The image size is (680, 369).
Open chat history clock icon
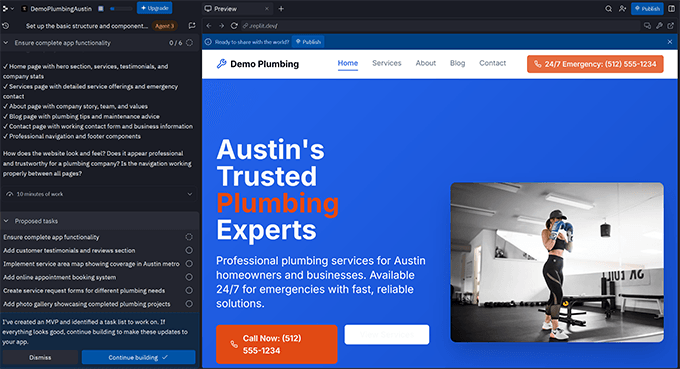[x=6, y=26]
